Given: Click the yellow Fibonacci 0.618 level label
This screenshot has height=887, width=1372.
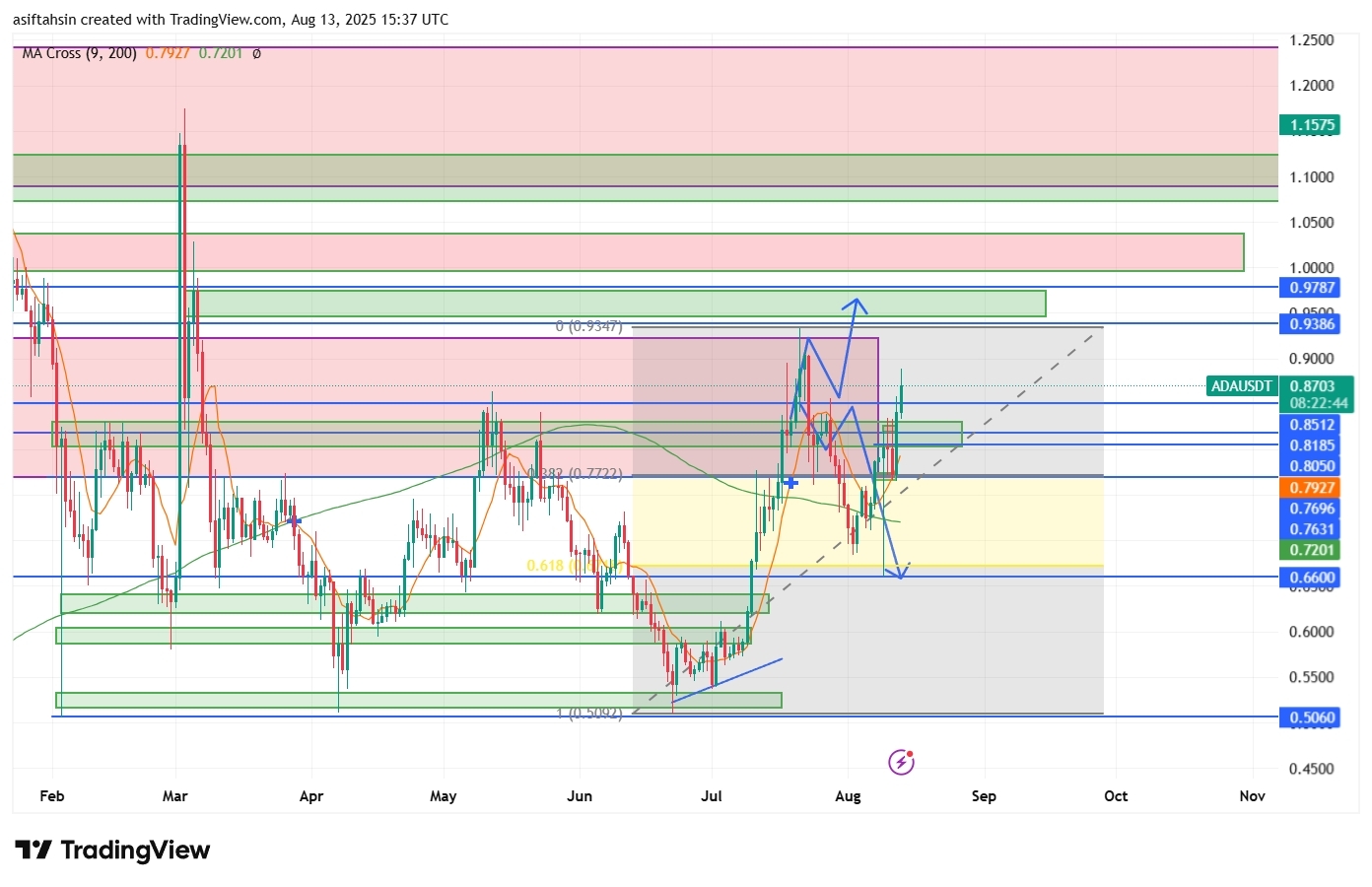Looking at the screenshot, I should (x=573, y=566).
